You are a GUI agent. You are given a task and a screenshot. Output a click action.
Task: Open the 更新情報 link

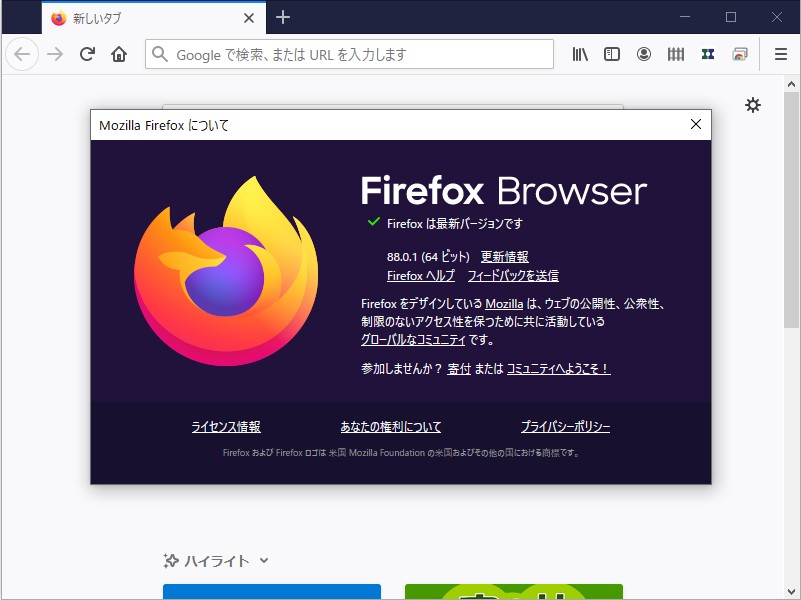click(505, 256)
